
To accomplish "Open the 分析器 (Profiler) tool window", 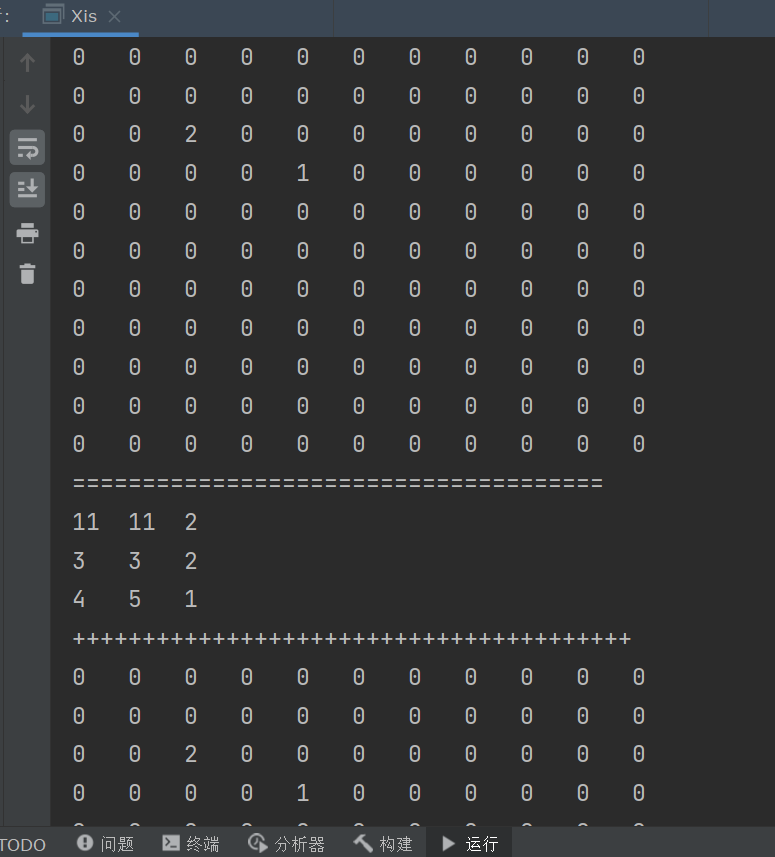I will (287, 844).
